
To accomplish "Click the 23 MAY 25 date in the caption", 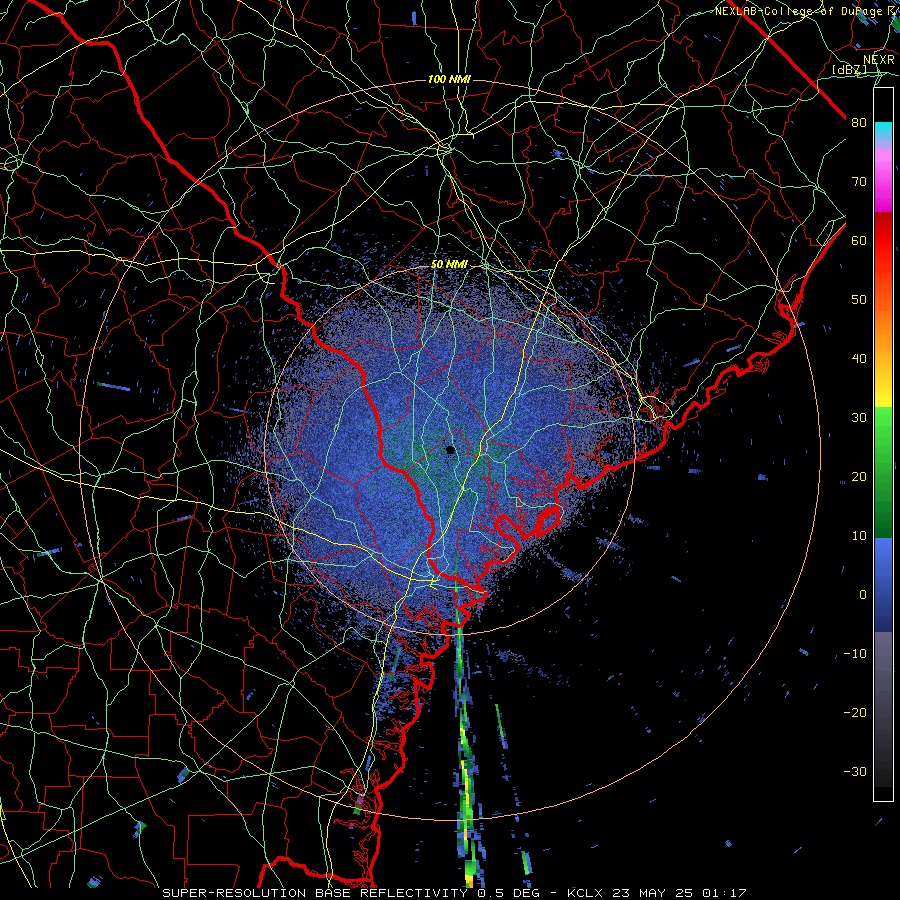I will [x=652, y=893].
